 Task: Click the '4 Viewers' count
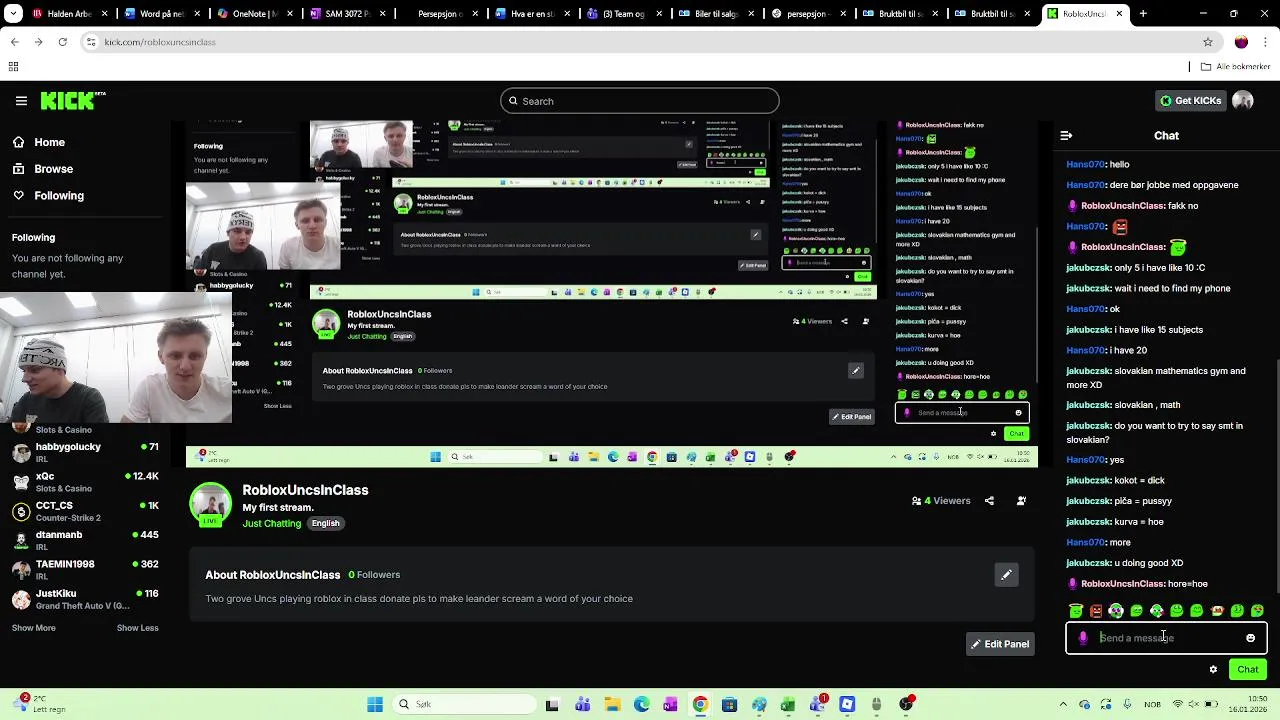(941, 501)
